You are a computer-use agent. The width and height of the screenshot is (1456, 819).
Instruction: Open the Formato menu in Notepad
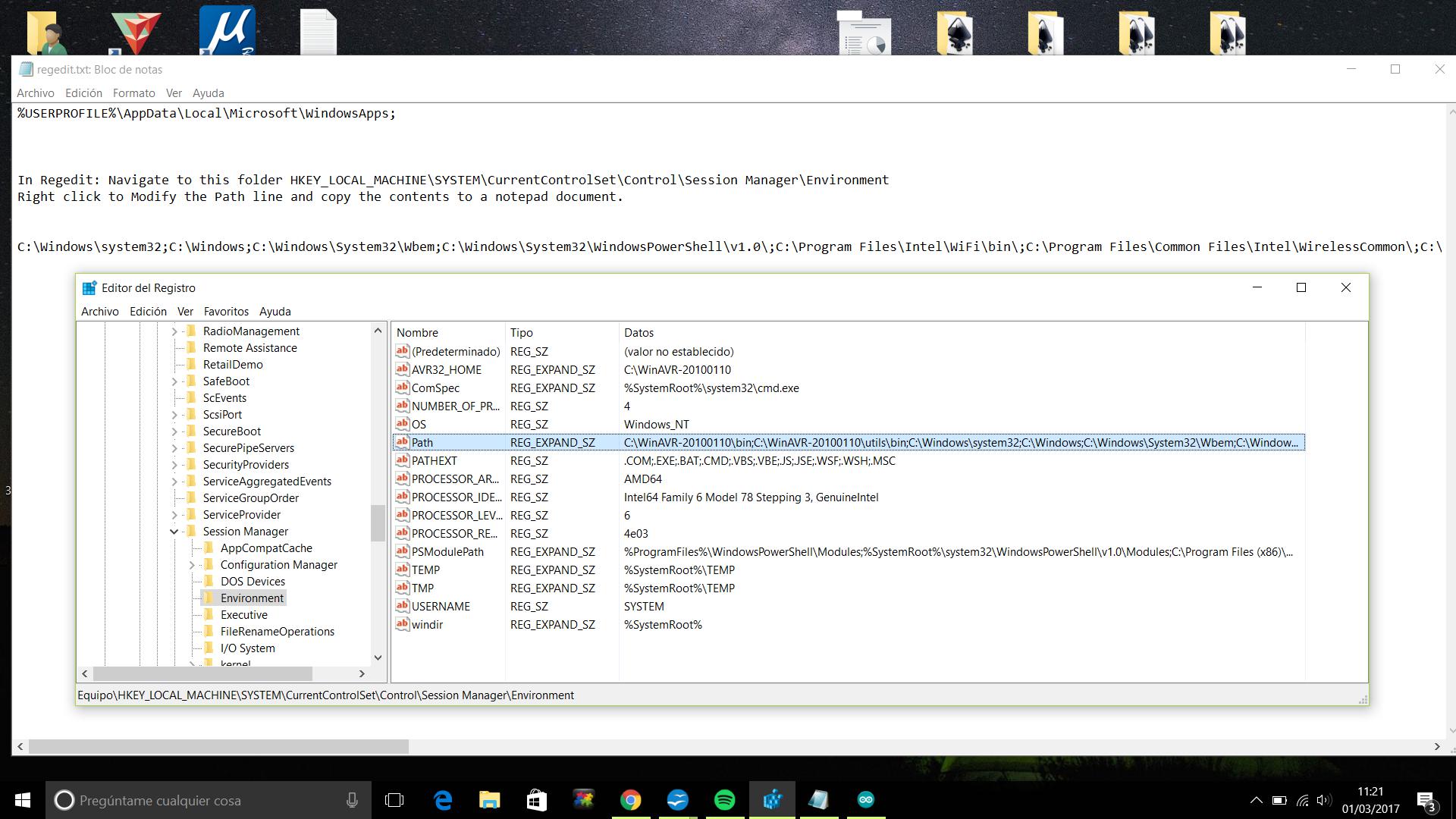(133, 93)
